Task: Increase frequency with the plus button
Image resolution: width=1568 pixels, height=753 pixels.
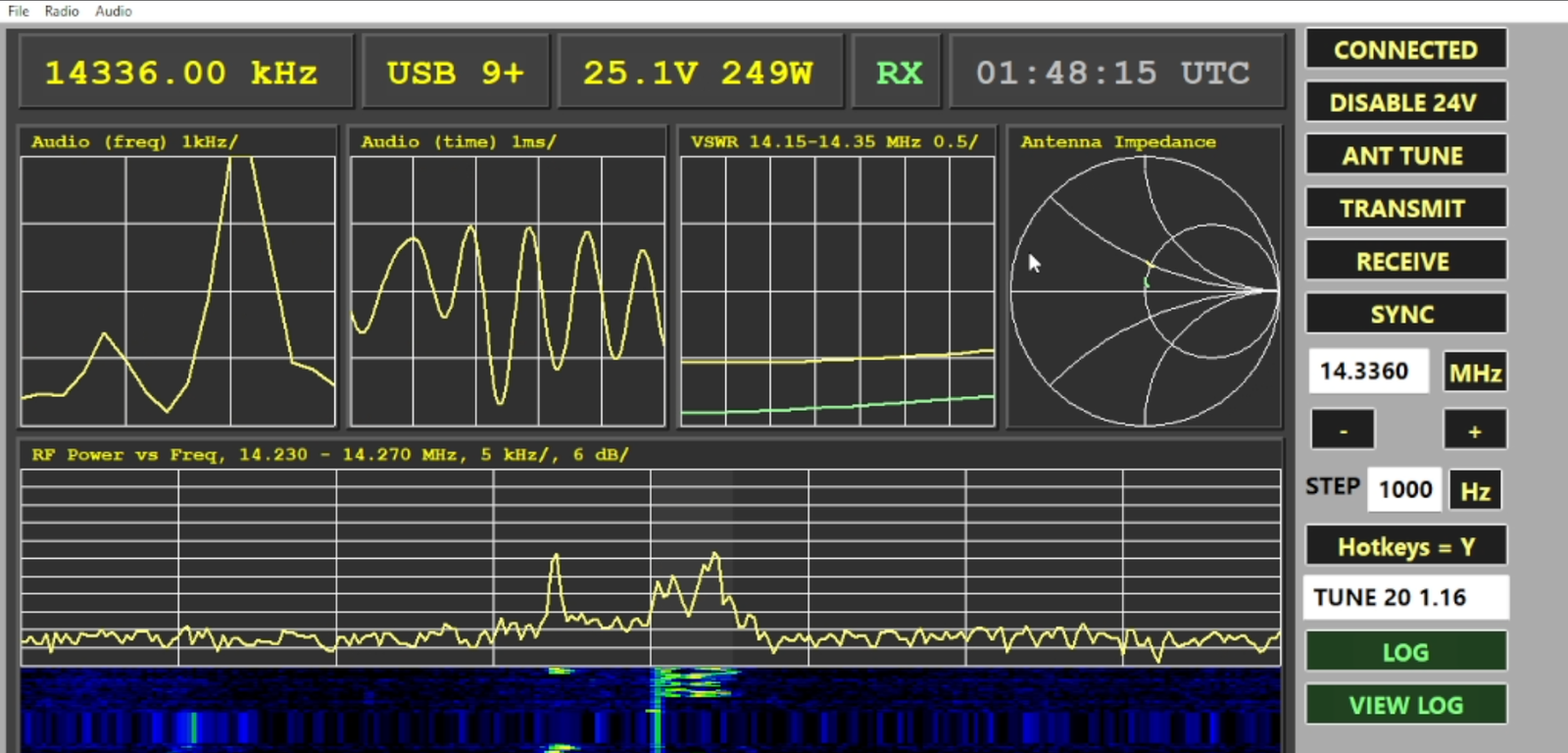Action: [1475, 430]
